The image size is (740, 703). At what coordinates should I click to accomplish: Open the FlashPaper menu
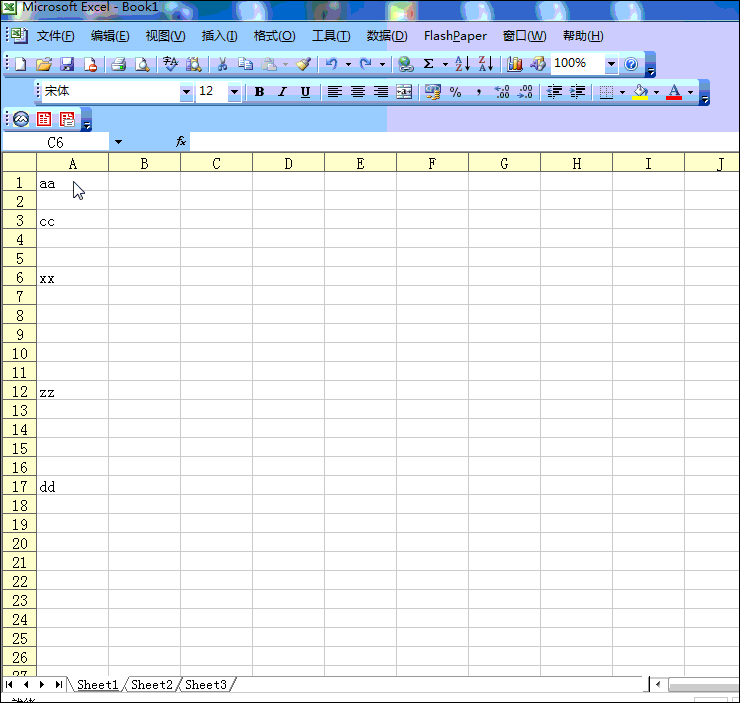click(455, 36)
